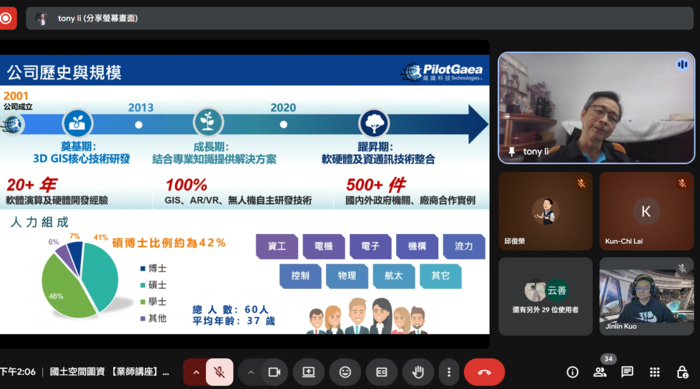Click the 控制 box on slide

pos(300,276)
